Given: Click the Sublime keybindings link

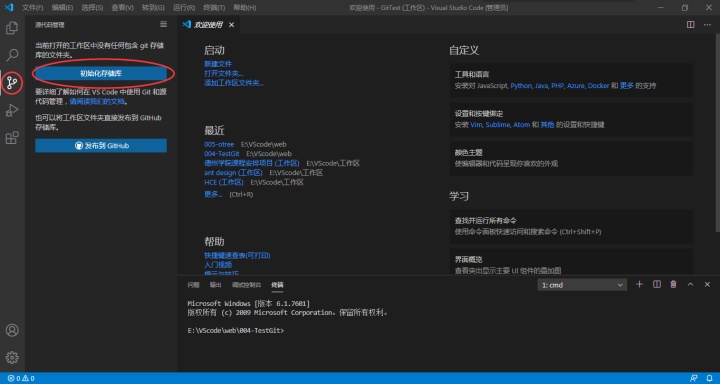Looking at the screenshot, I should [x=498, y=125].
